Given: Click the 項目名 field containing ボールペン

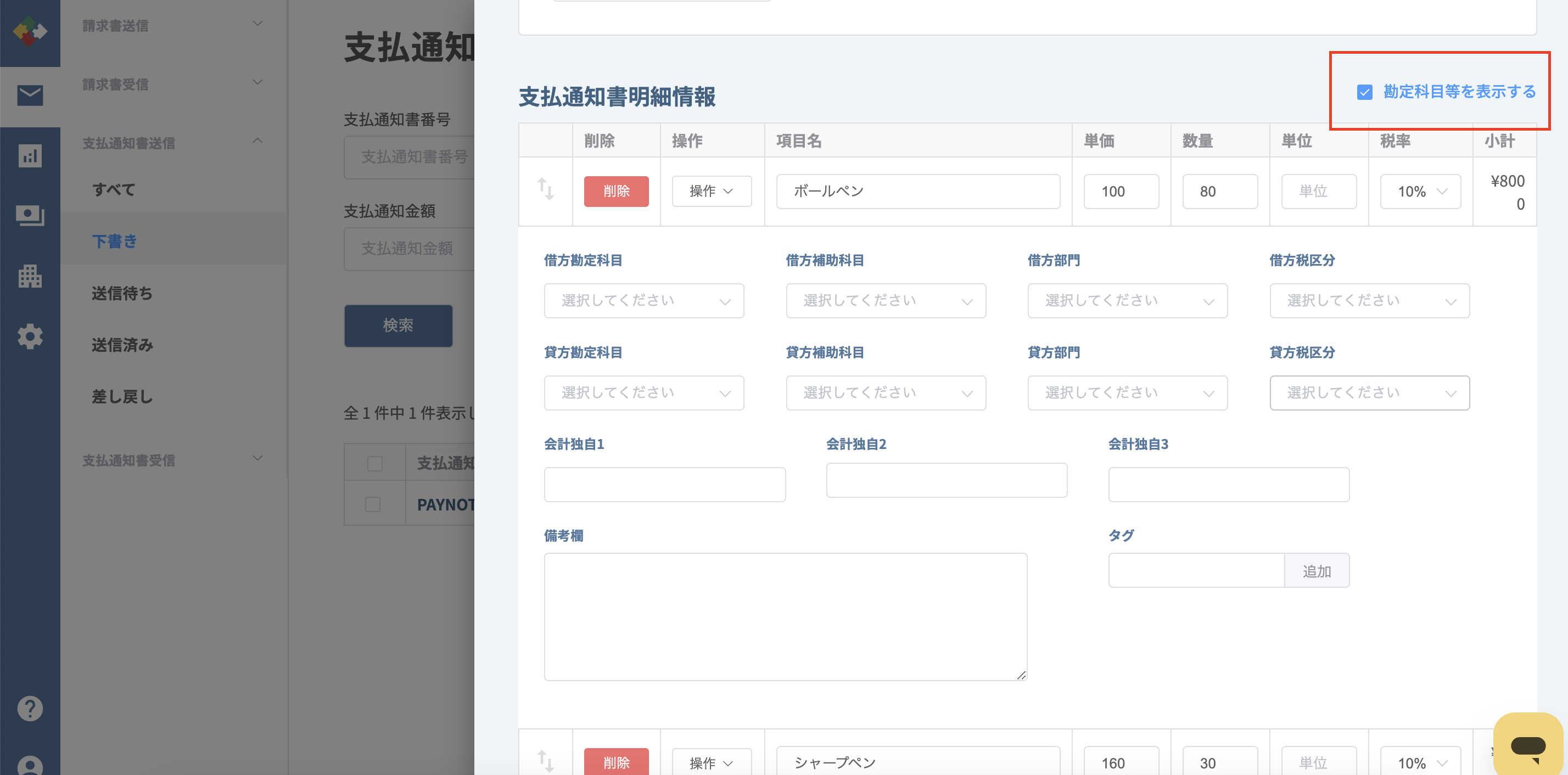Looking at the screenshot, I should pos(918,192).
